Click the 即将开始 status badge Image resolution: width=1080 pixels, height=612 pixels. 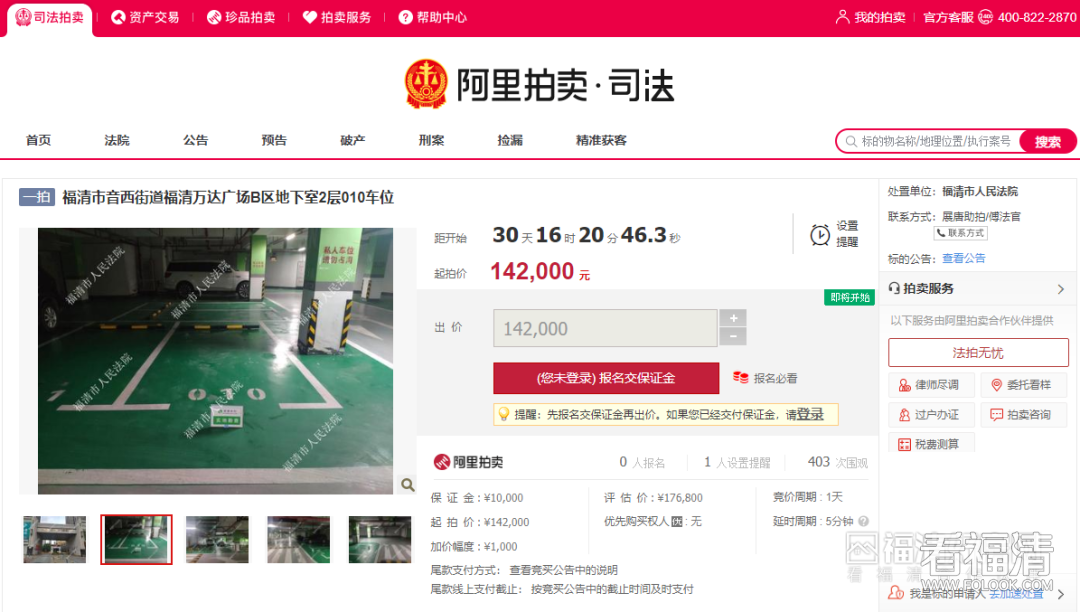849,297
